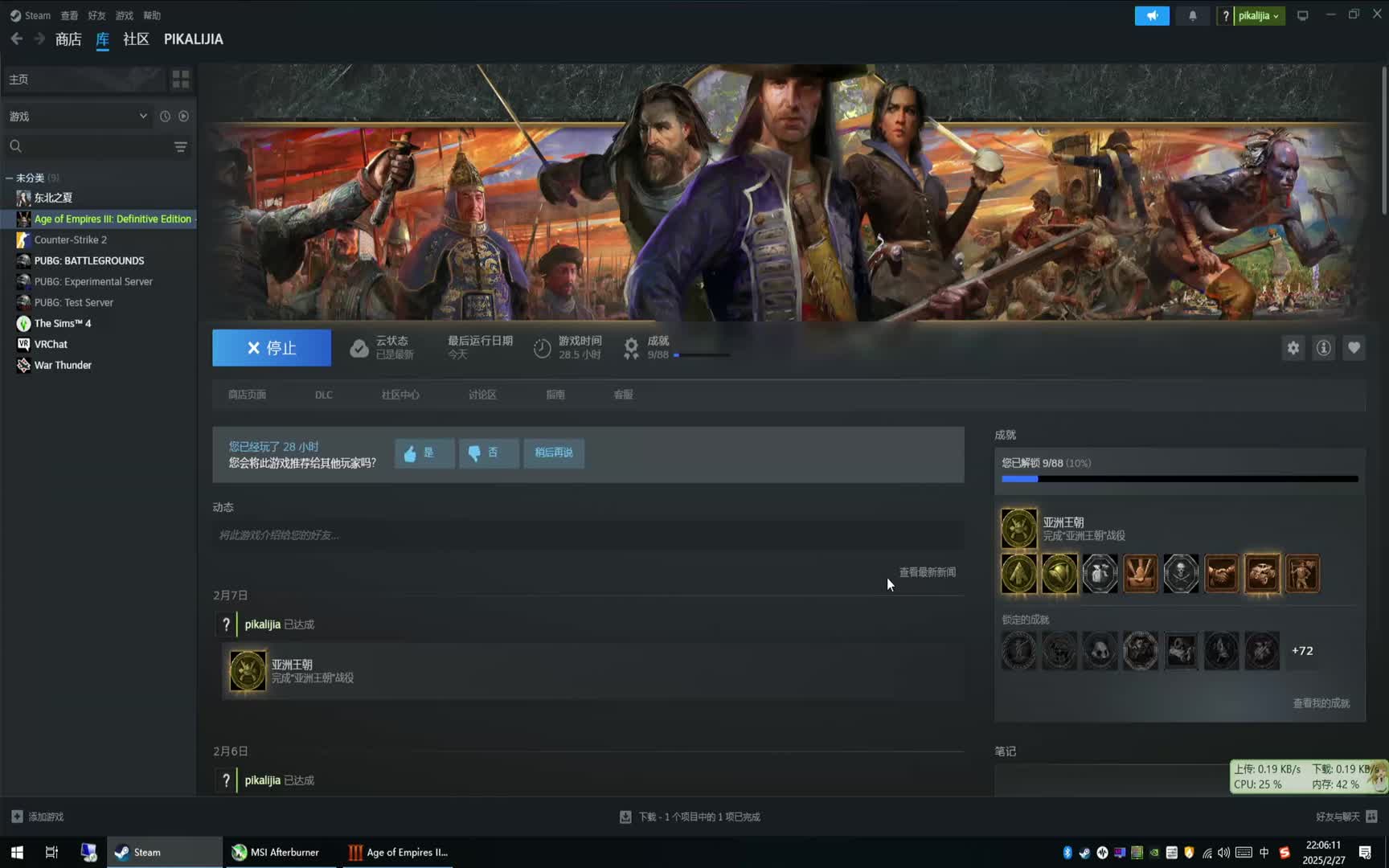Open library filter options icon
This screenshot has width=1389, height=868.
tap(181, 146)
